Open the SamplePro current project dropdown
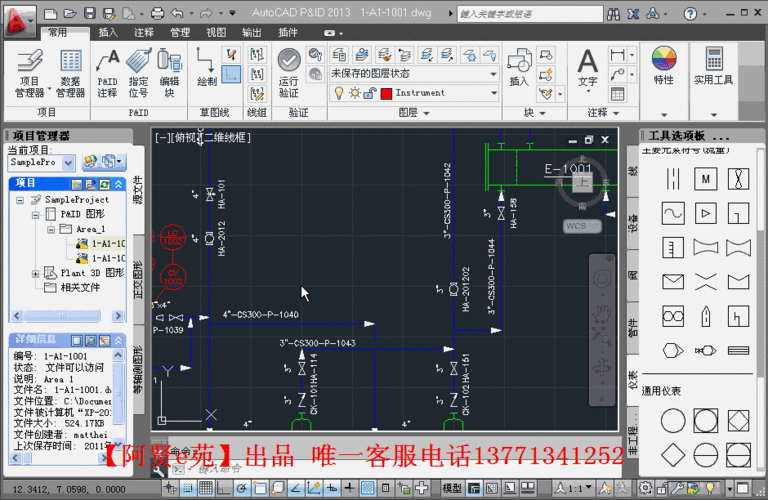This screenshot has height=500, width=768. pos(42,163)
